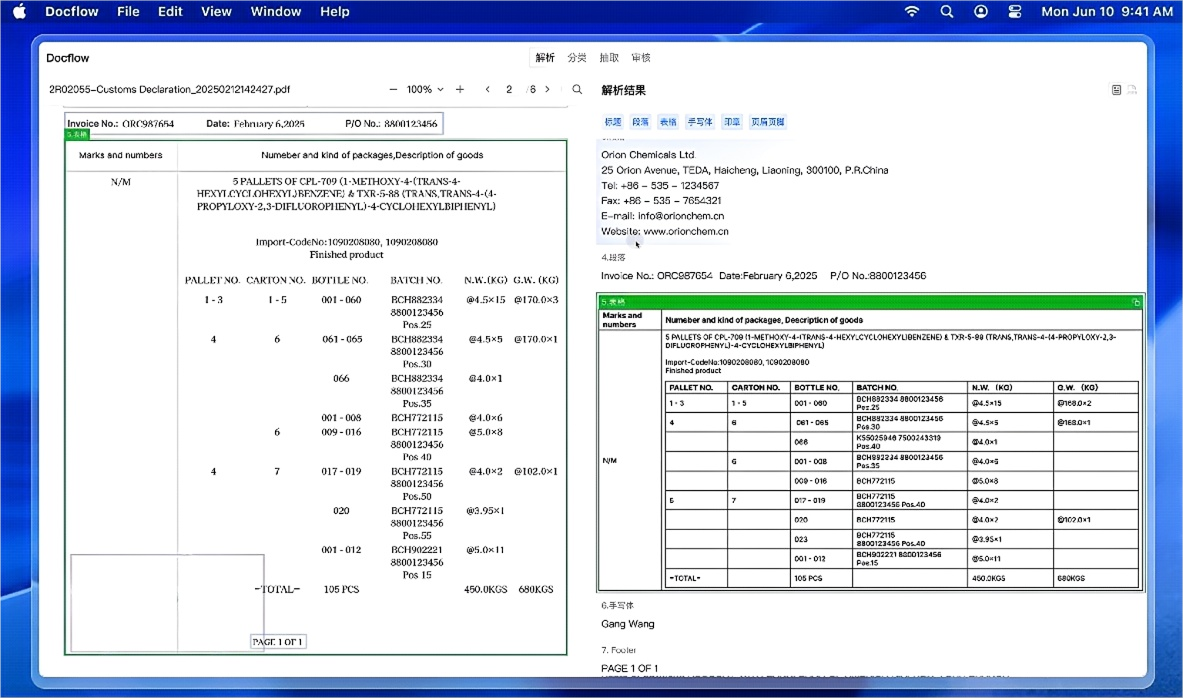Open the 100% zoom level dropdown
This screenshot has height=698, width=1183.
[425, 90]
